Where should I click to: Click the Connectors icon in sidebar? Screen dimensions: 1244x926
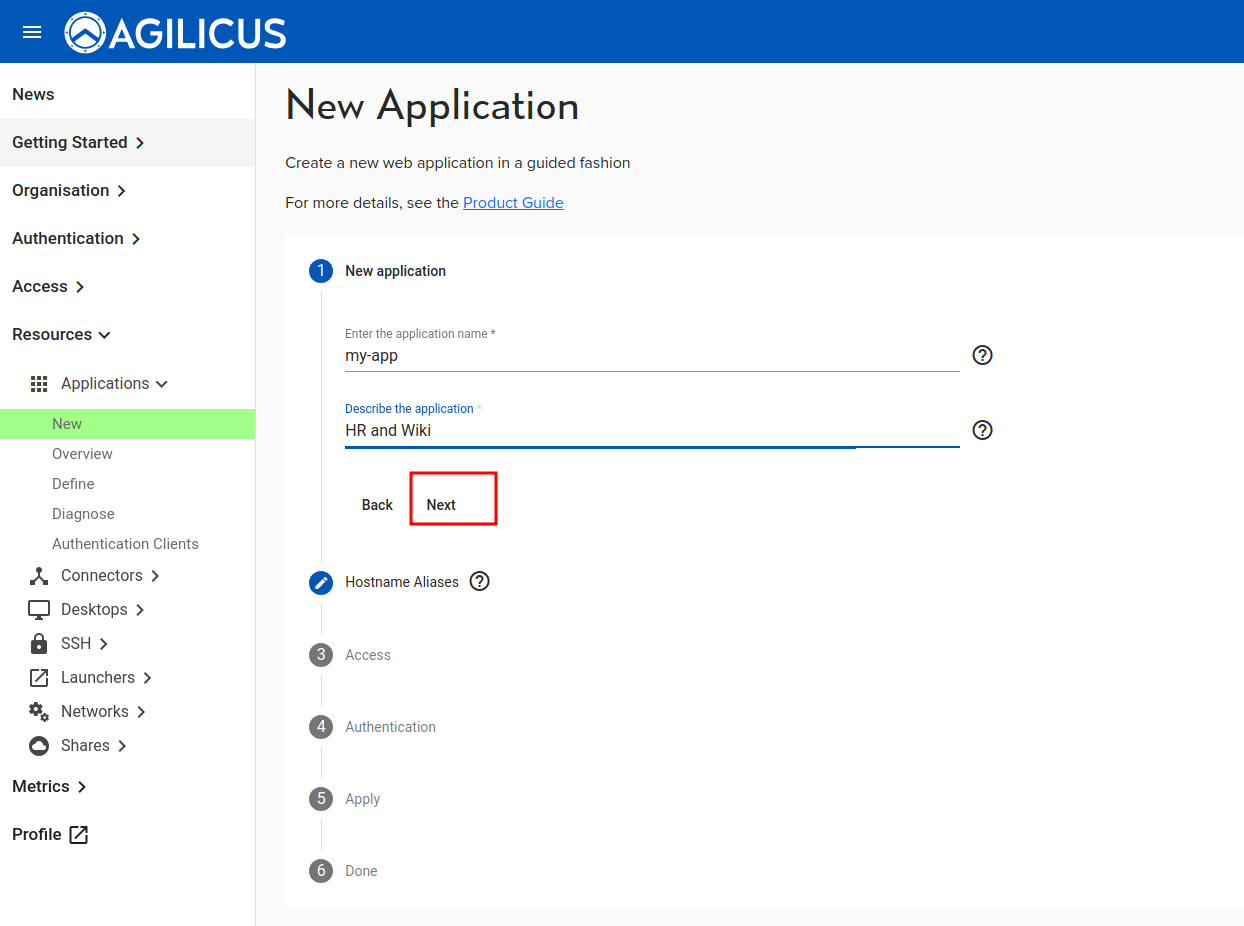point(39,576)
